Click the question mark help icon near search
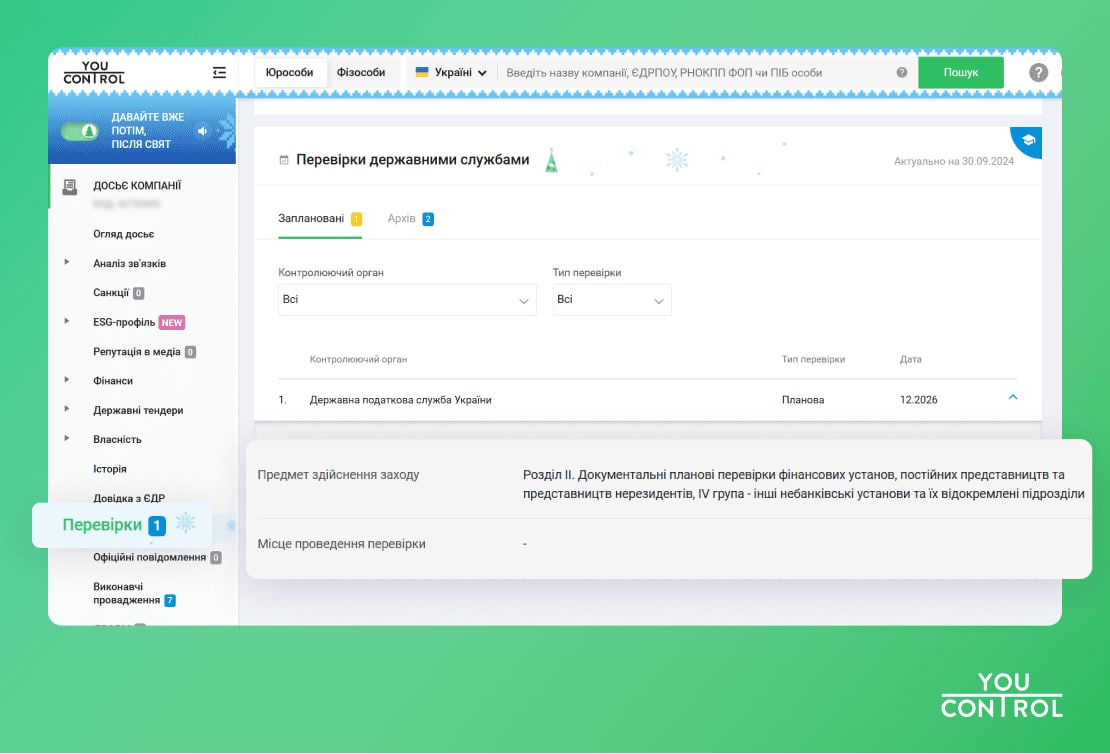This screenshot has width=1110, height=754. pos(901,71)
